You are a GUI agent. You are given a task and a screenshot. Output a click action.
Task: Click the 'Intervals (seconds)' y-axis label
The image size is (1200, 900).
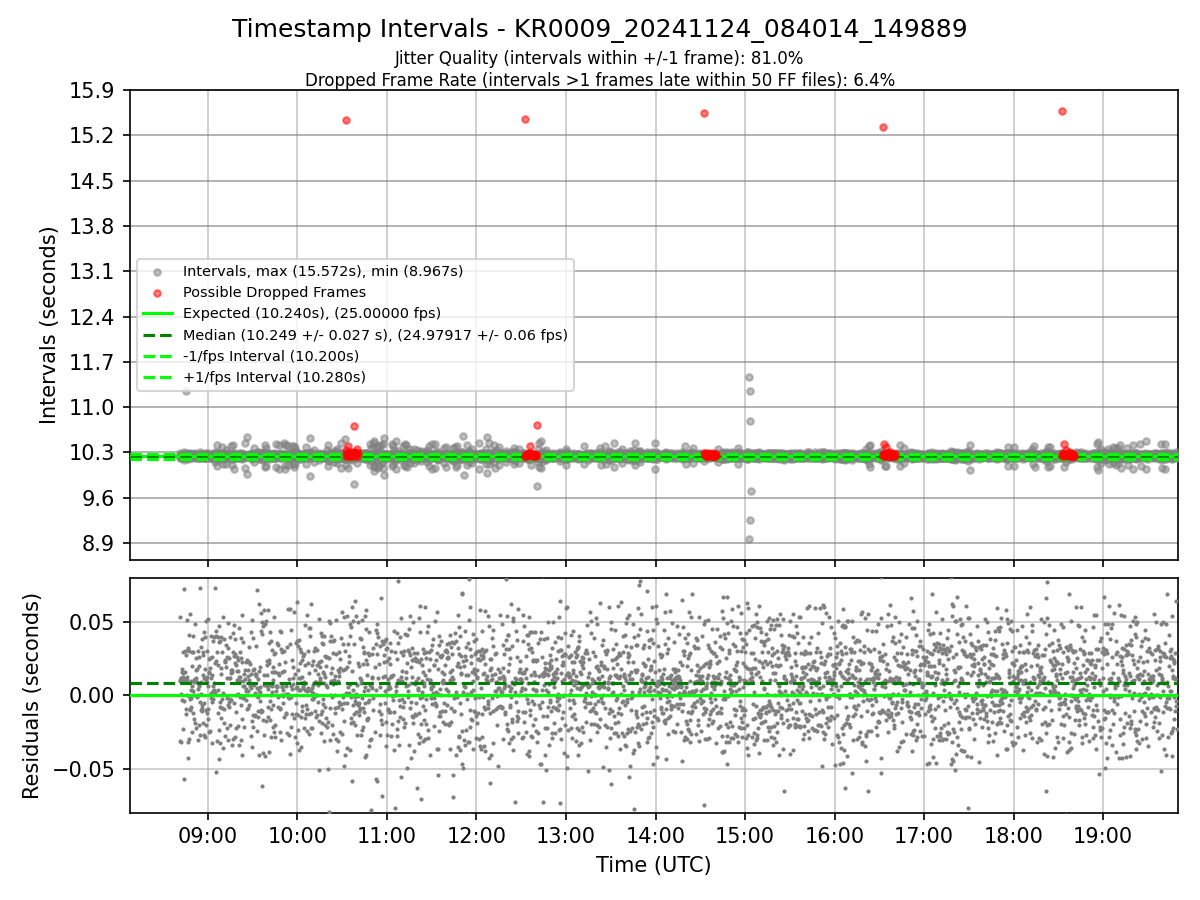(49, 324)
